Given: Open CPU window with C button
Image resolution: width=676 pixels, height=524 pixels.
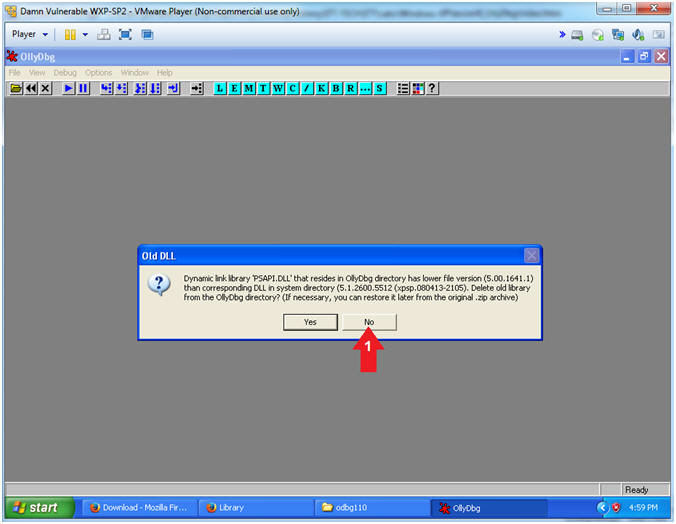Looking at the screenshot, I should click(292, 88).
